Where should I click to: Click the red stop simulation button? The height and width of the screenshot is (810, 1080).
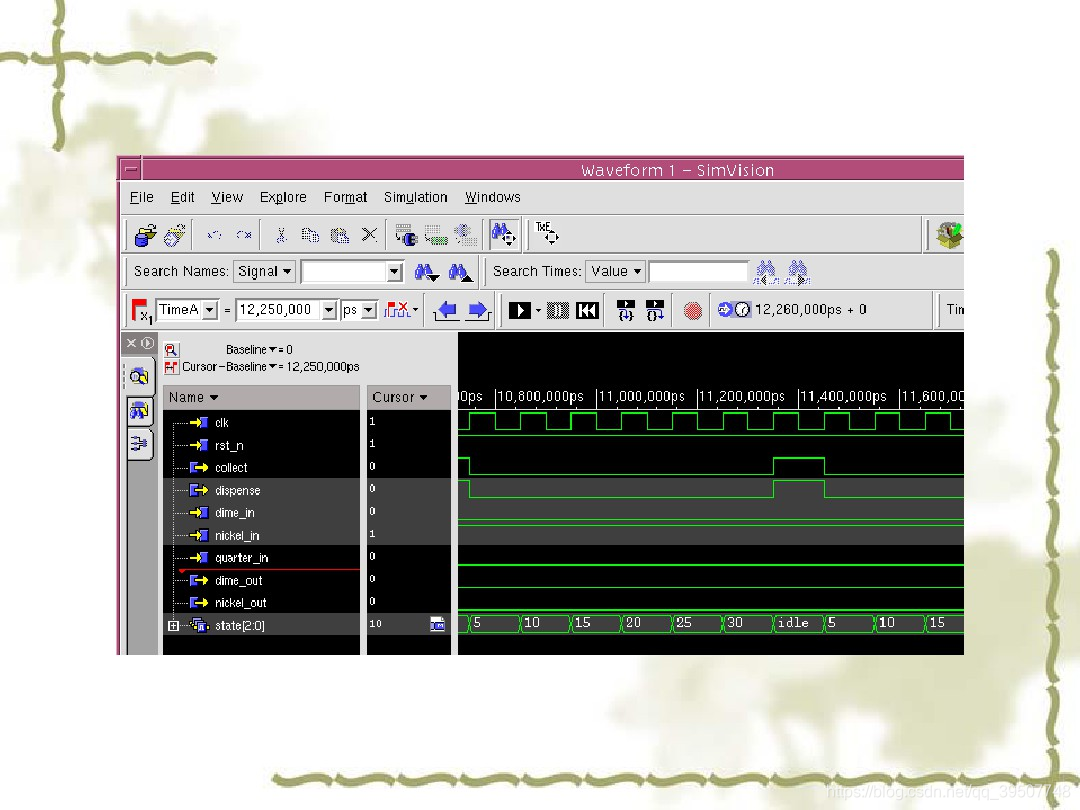[x=692, y=311]
